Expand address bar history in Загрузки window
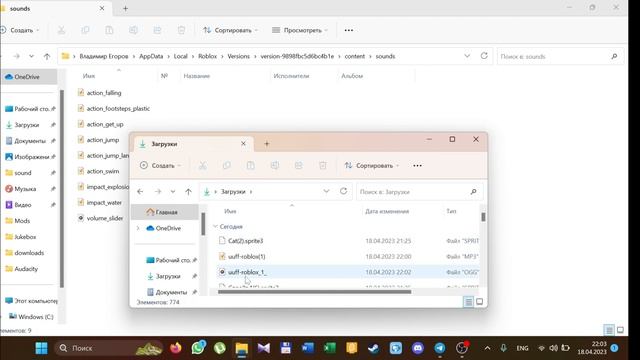Image resolution: width=640 pixels, height=360 pixels. click(x=326, y=191)
